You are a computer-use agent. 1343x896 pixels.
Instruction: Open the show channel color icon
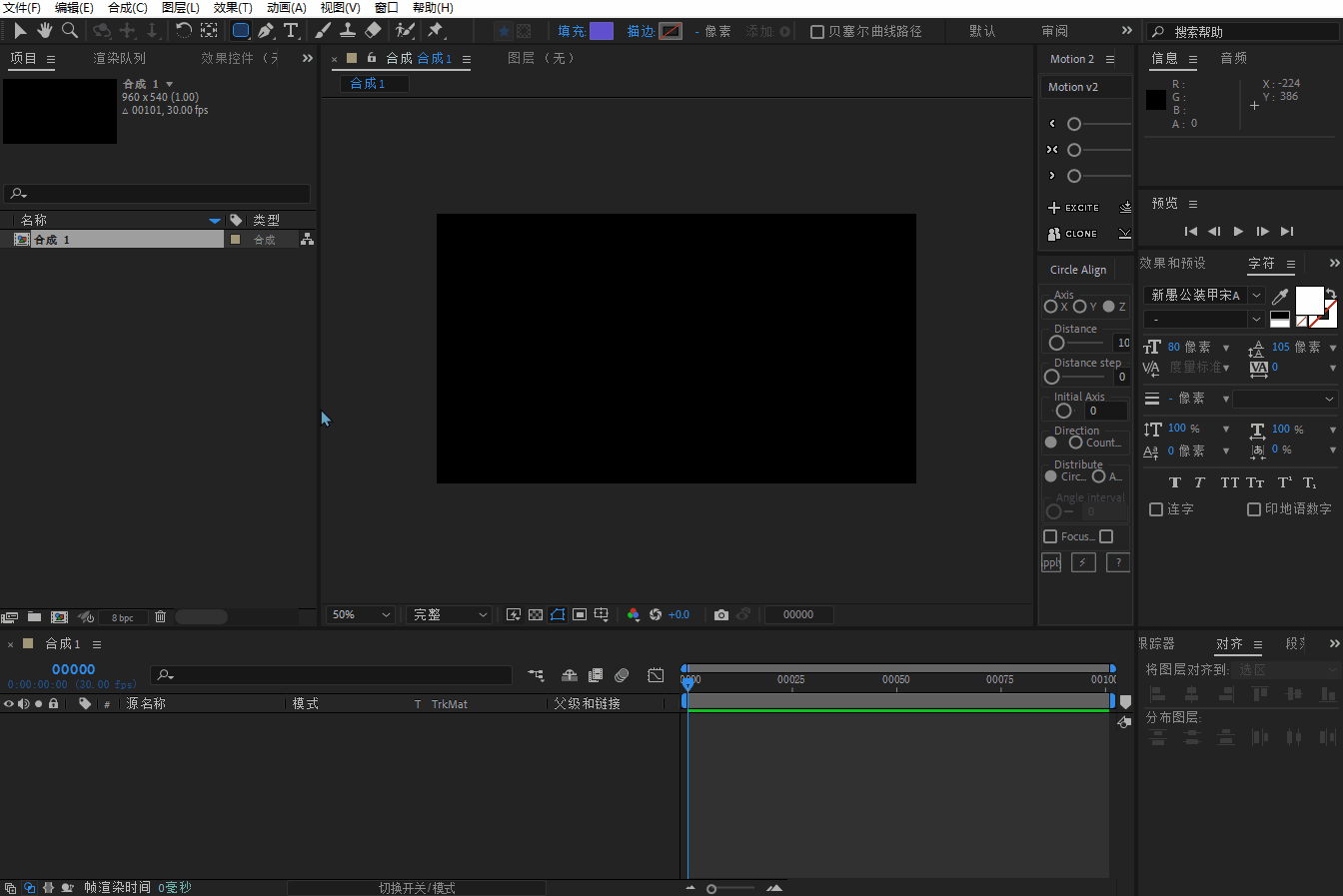coord(633,614)
